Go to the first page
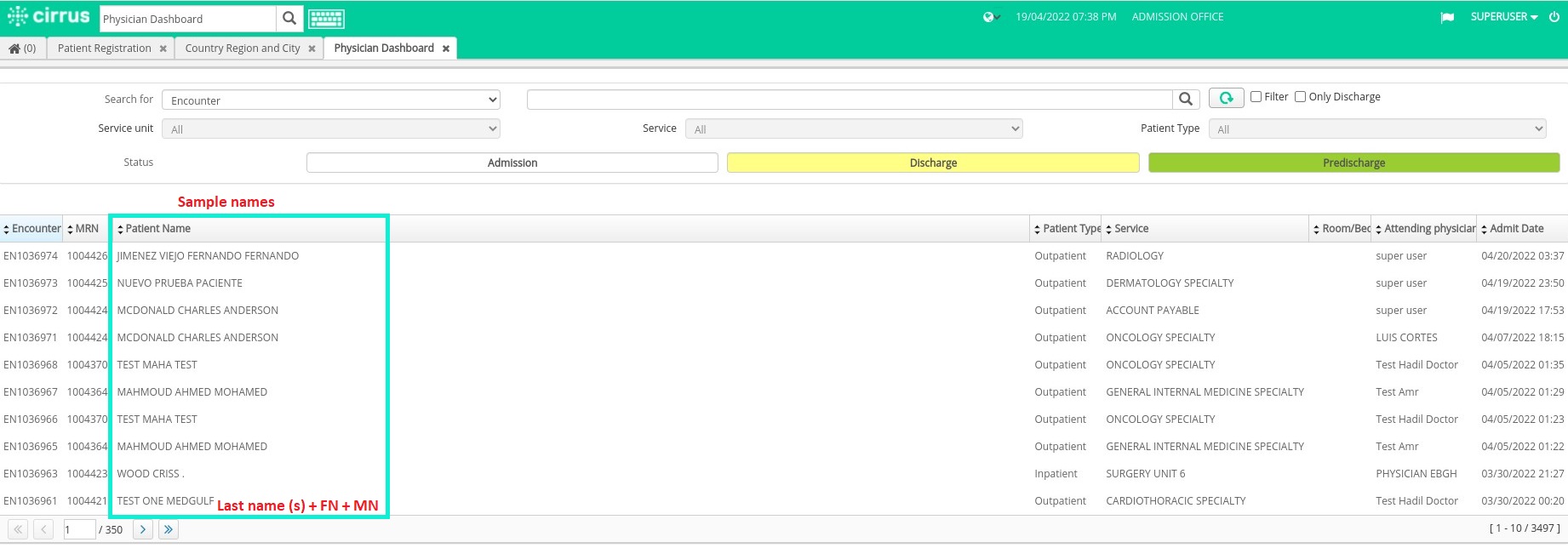This screenshot has height=548, width=1568. pos(18,529)
